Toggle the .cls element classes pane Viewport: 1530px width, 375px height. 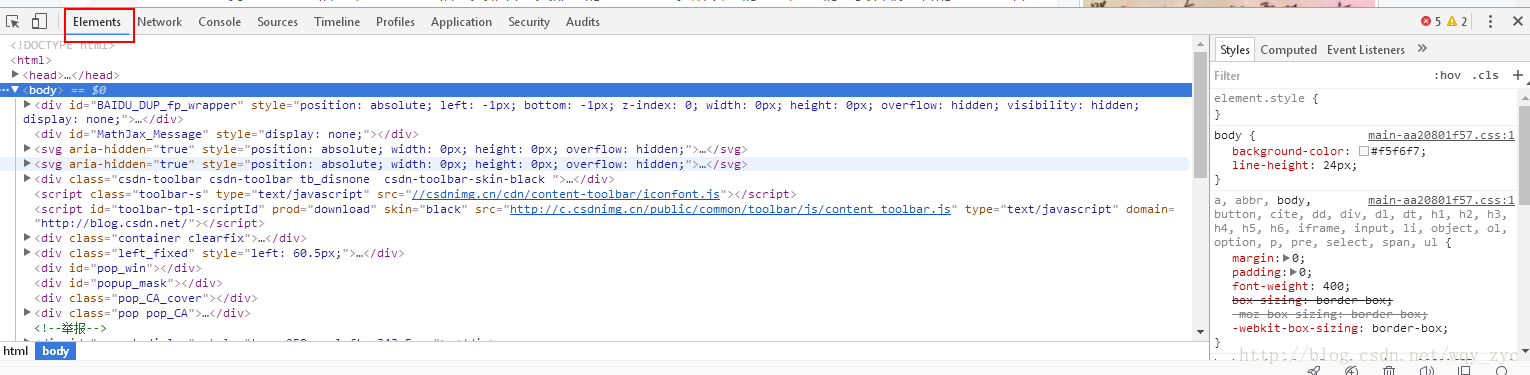[x=1485, y=76]
